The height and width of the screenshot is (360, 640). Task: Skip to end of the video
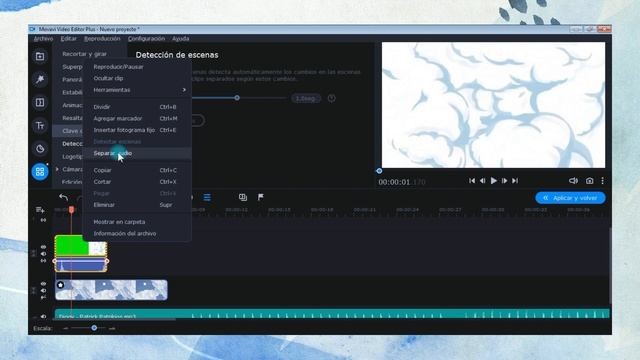click(x=515, y=180)
